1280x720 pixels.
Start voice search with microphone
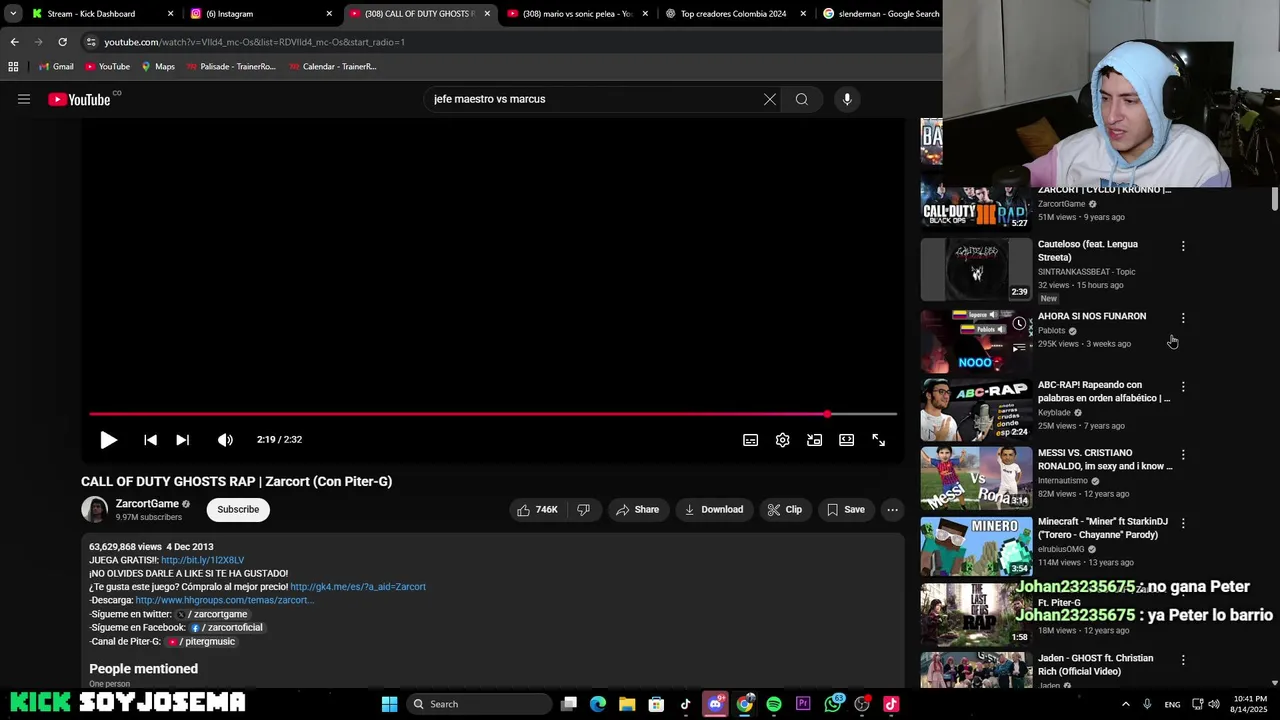click(847, 99)
